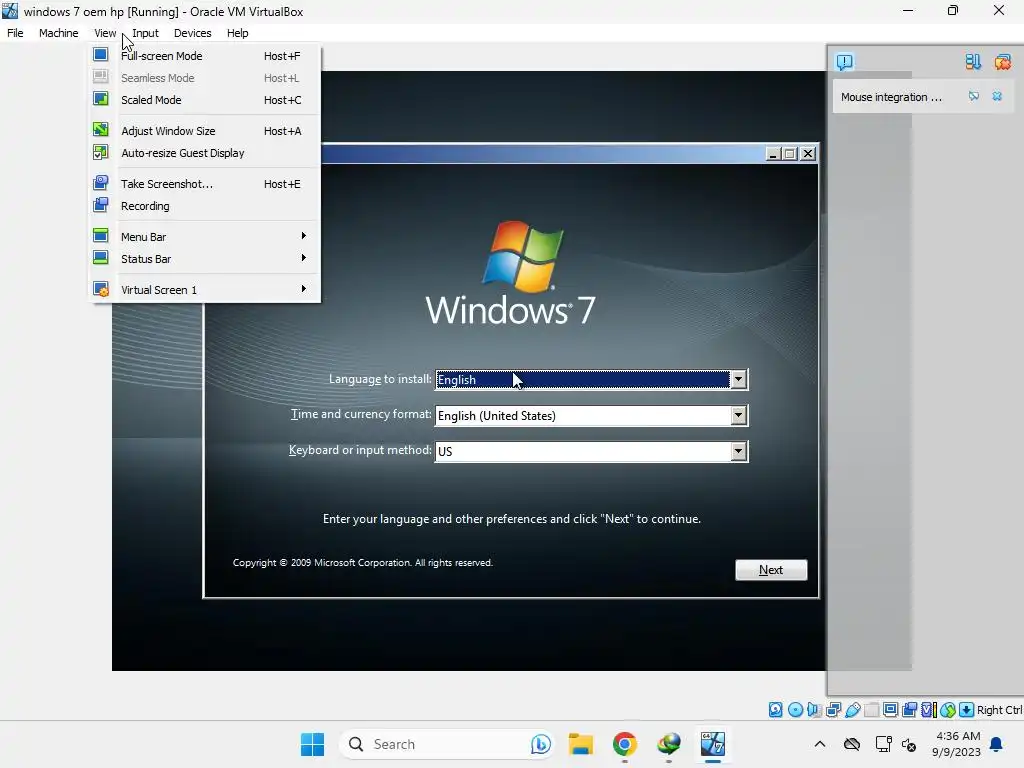Open Google Chrome from the taskbar
The height and width of the screenshot is (768, 1024).
(x=625, y=744)
